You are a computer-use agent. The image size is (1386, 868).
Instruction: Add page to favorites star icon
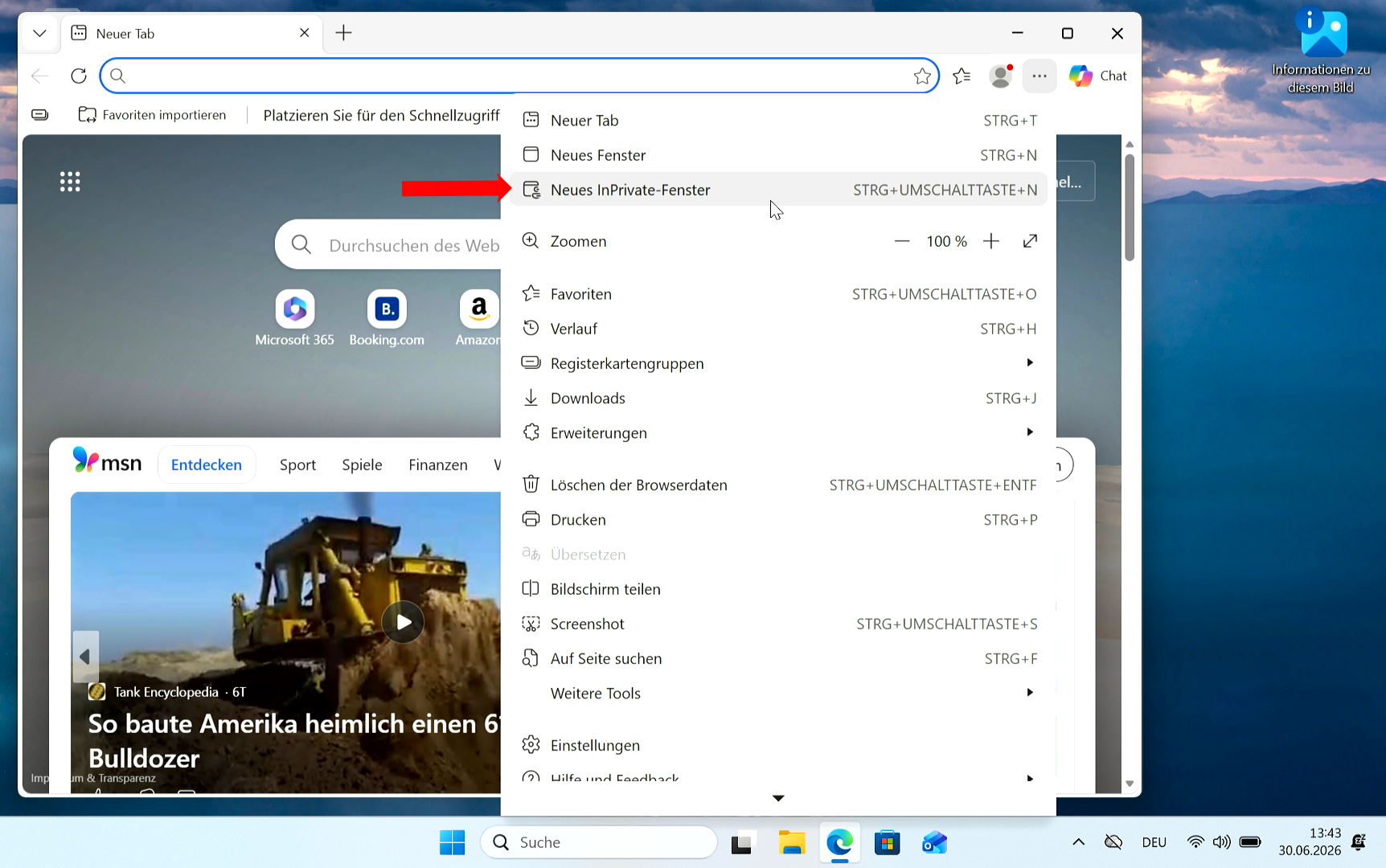922,76
